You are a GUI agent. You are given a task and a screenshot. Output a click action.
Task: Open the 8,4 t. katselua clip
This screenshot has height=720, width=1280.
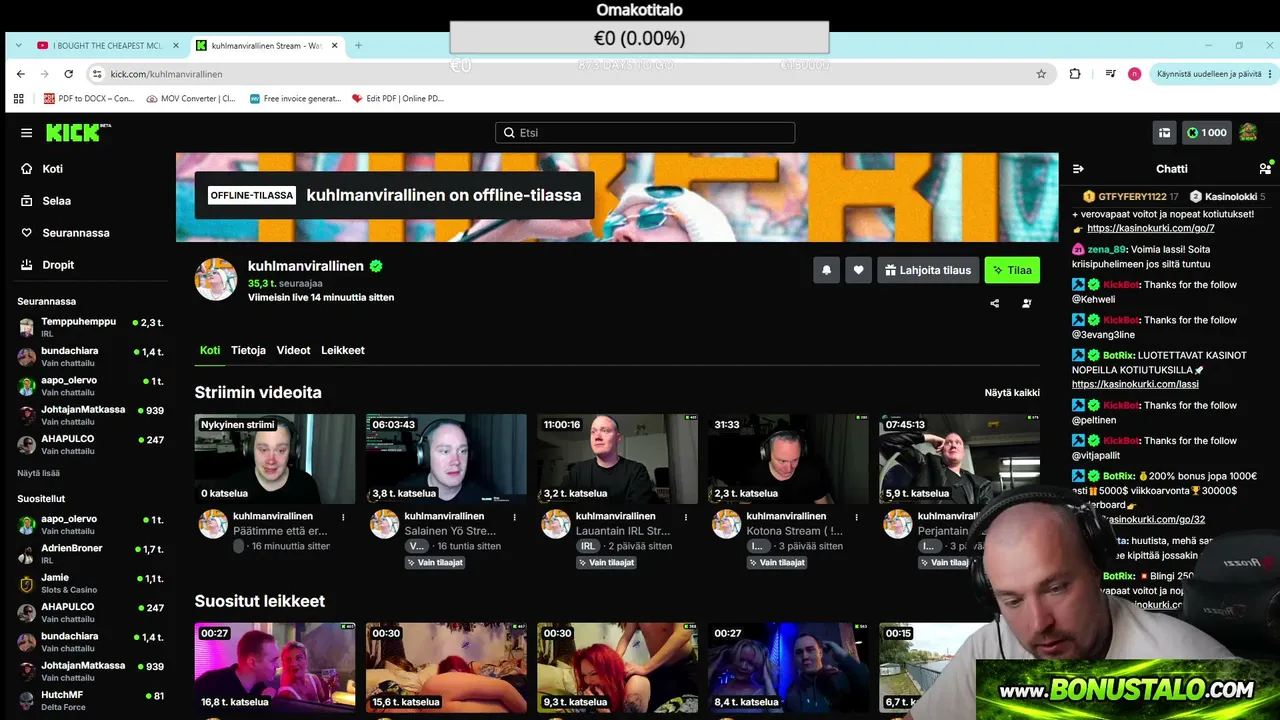[x=788, y=668]
